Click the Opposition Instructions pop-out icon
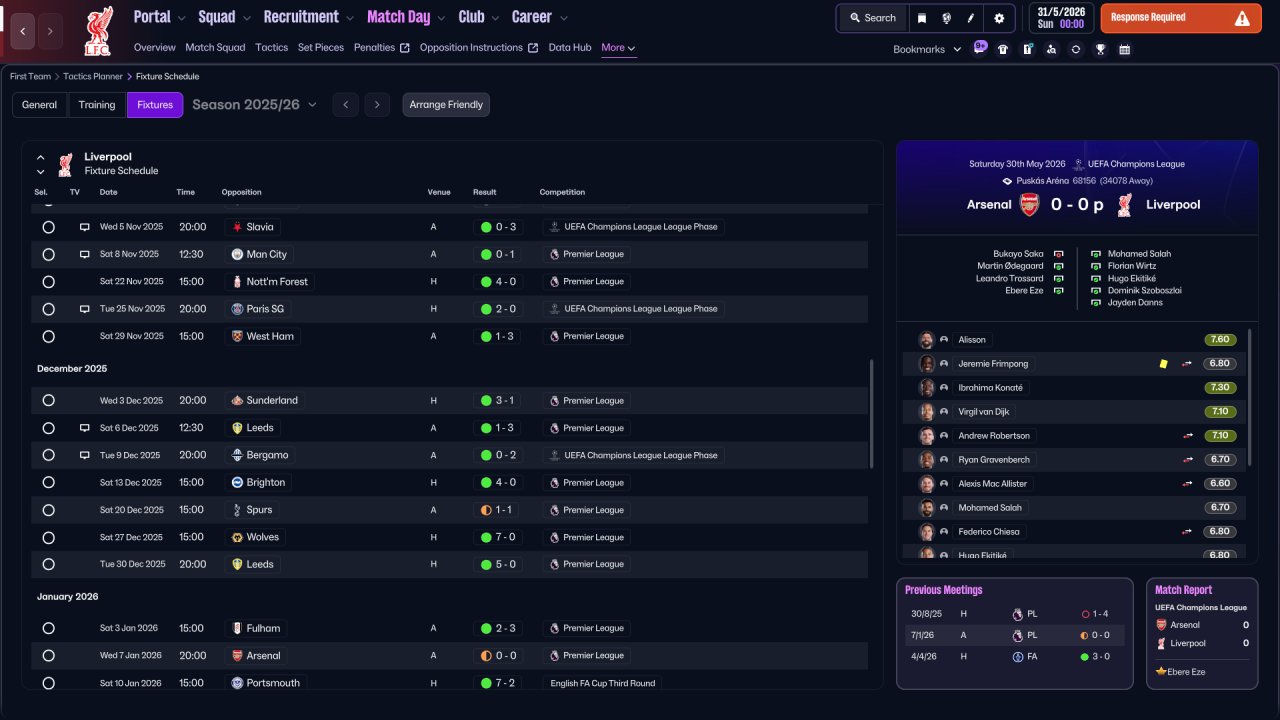The width and height of the screenshot is (1280, 720). 533,48
